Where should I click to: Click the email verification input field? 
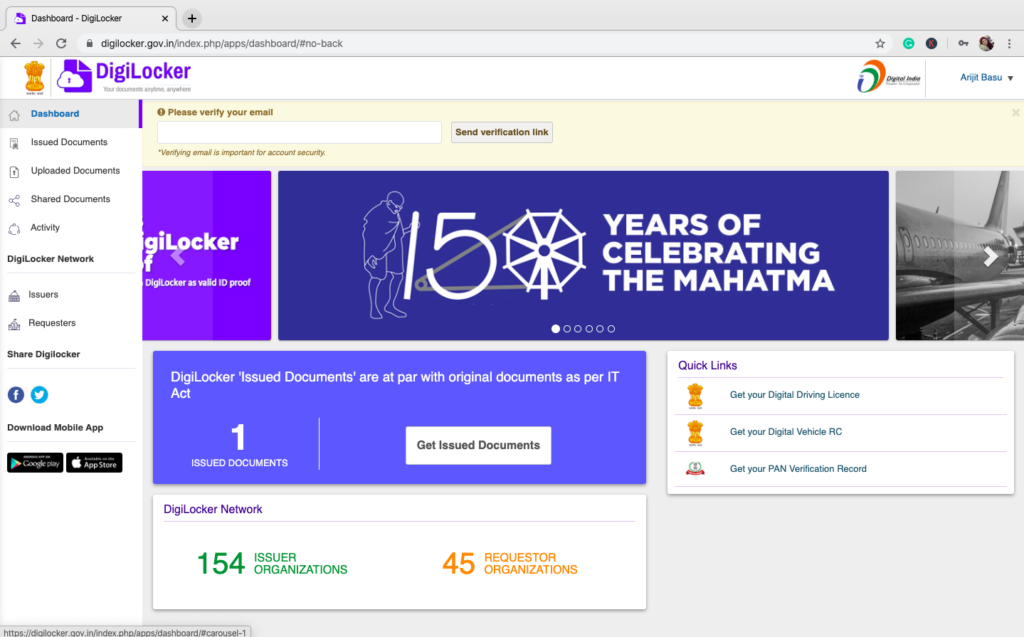(299, 132)
